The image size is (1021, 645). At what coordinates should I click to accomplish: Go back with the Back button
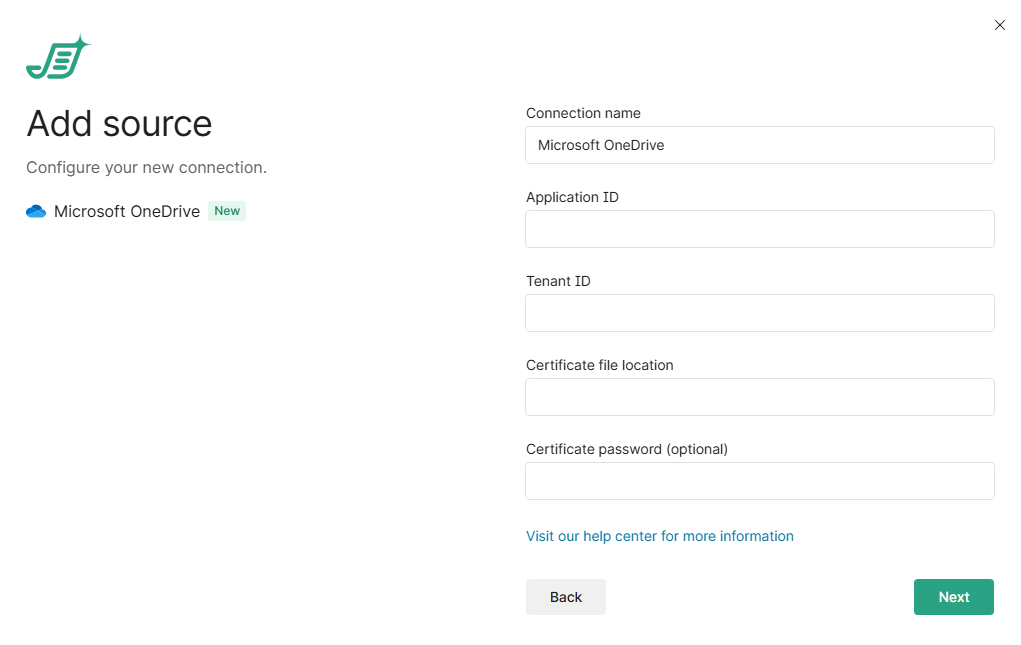click(x=565, y=597)
